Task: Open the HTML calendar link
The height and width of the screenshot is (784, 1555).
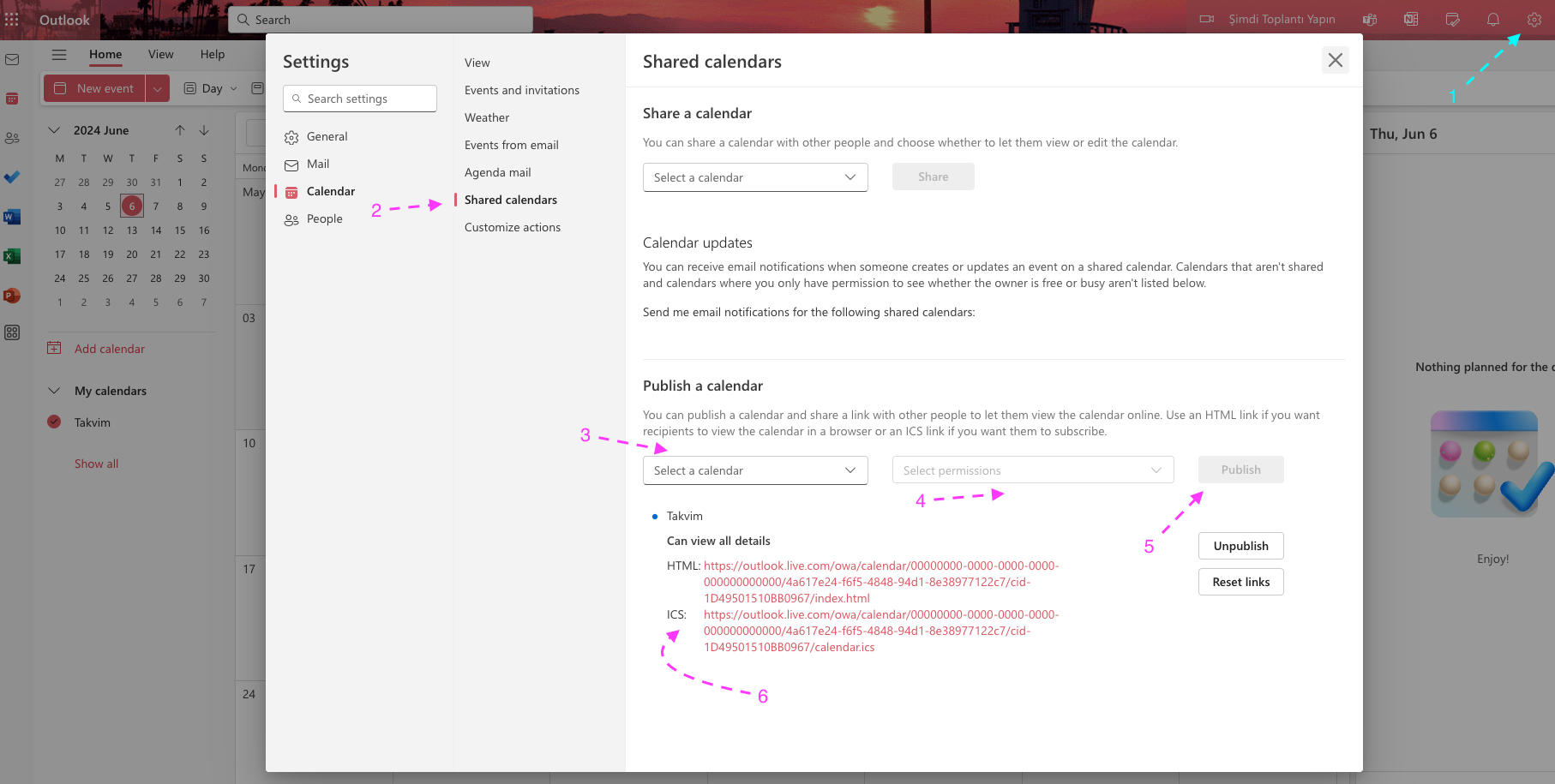Action: 881,582
